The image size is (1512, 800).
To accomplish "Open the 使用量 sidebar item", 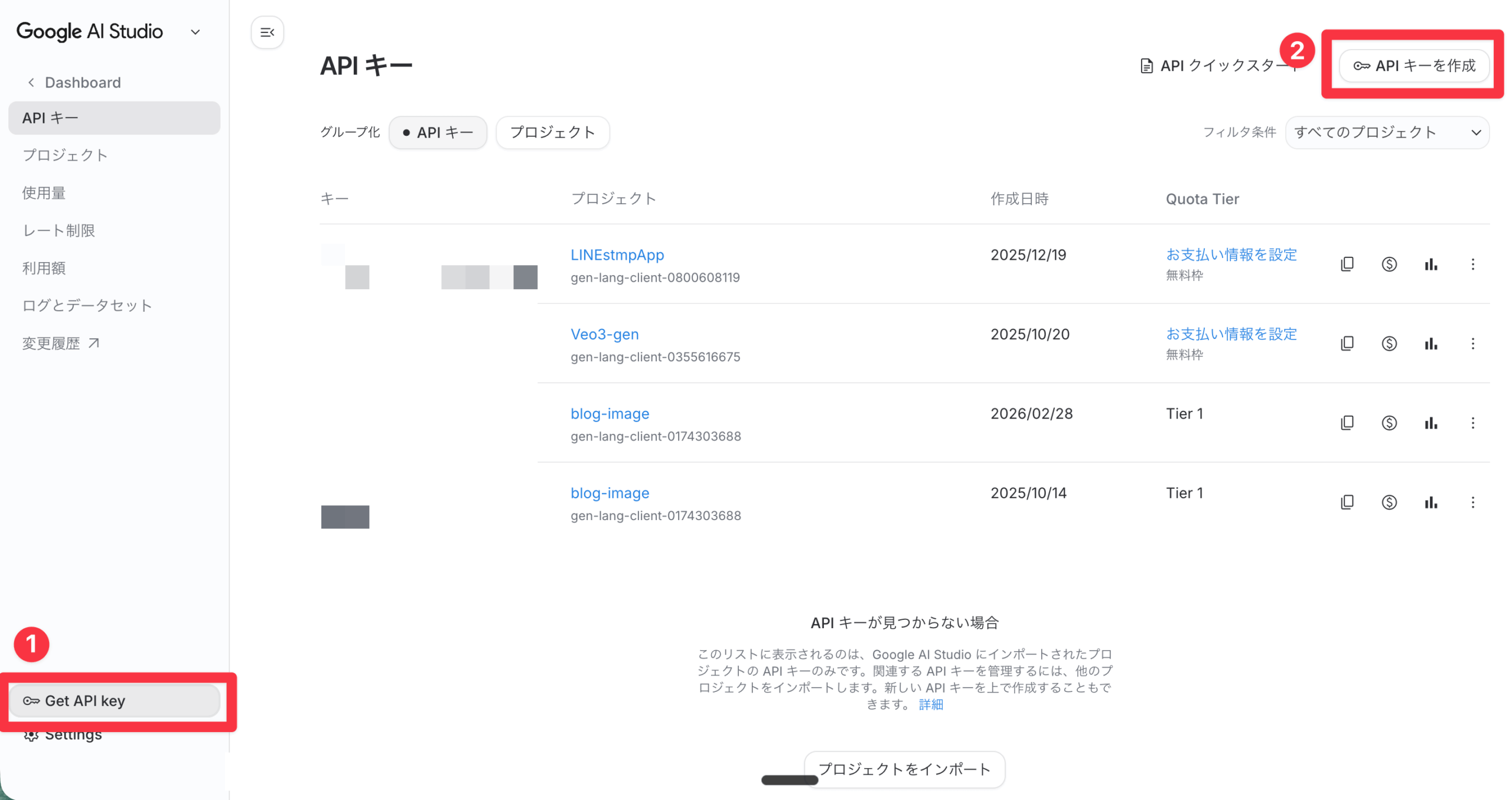I will point(44,192).
